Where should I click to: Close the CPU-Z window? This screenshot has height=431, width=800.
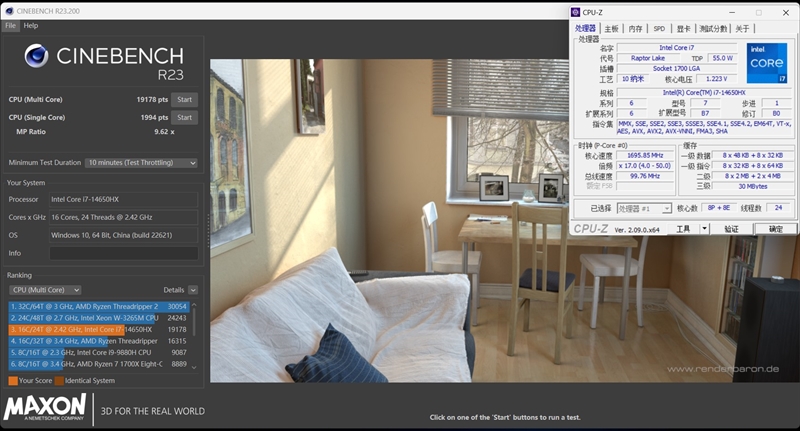click(786, 13)
